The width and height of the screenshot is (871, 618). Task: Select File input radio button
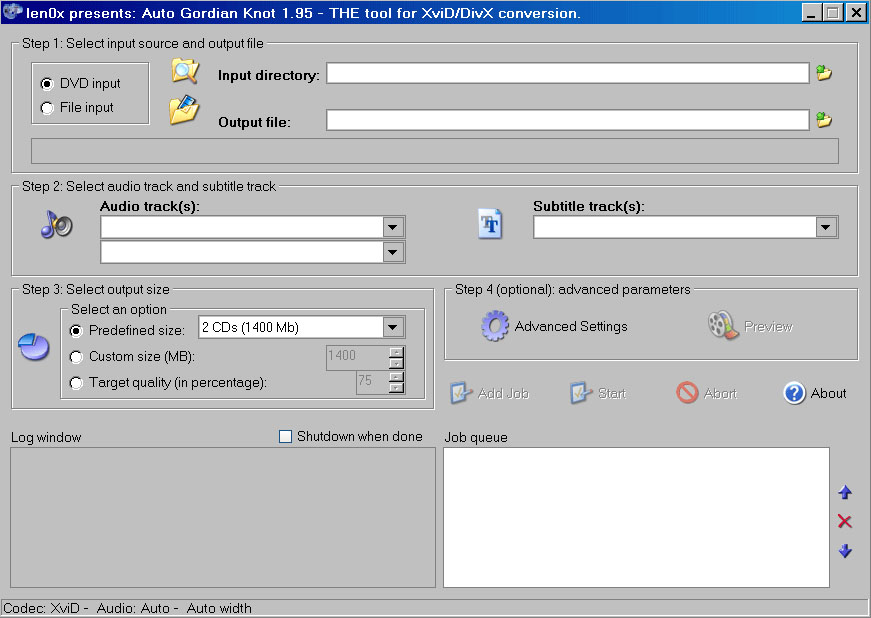tap(47, 108)
